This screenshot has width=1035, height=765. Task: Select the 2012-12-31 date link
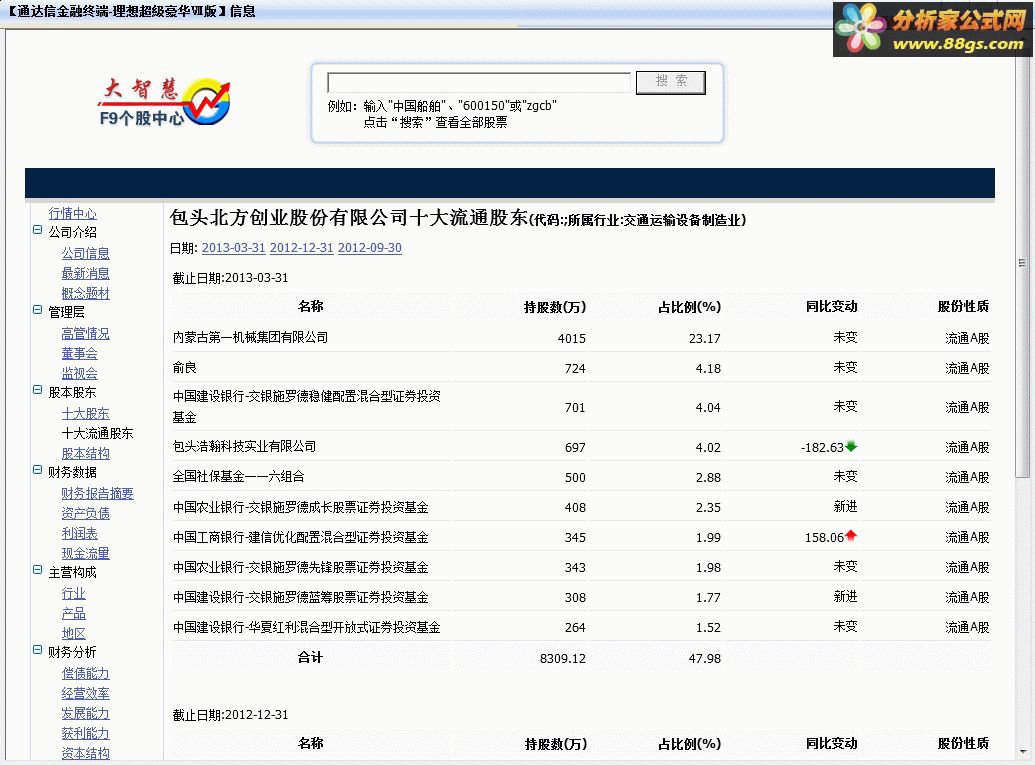[301, 248]
